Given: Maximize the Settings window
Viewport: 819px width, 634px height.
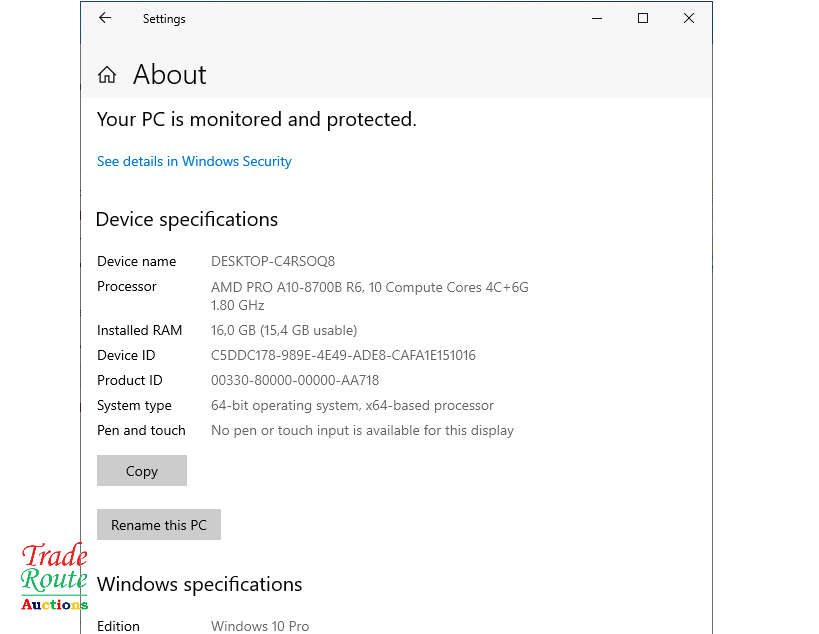Looking at the screenshot, I should coord(643,18).
